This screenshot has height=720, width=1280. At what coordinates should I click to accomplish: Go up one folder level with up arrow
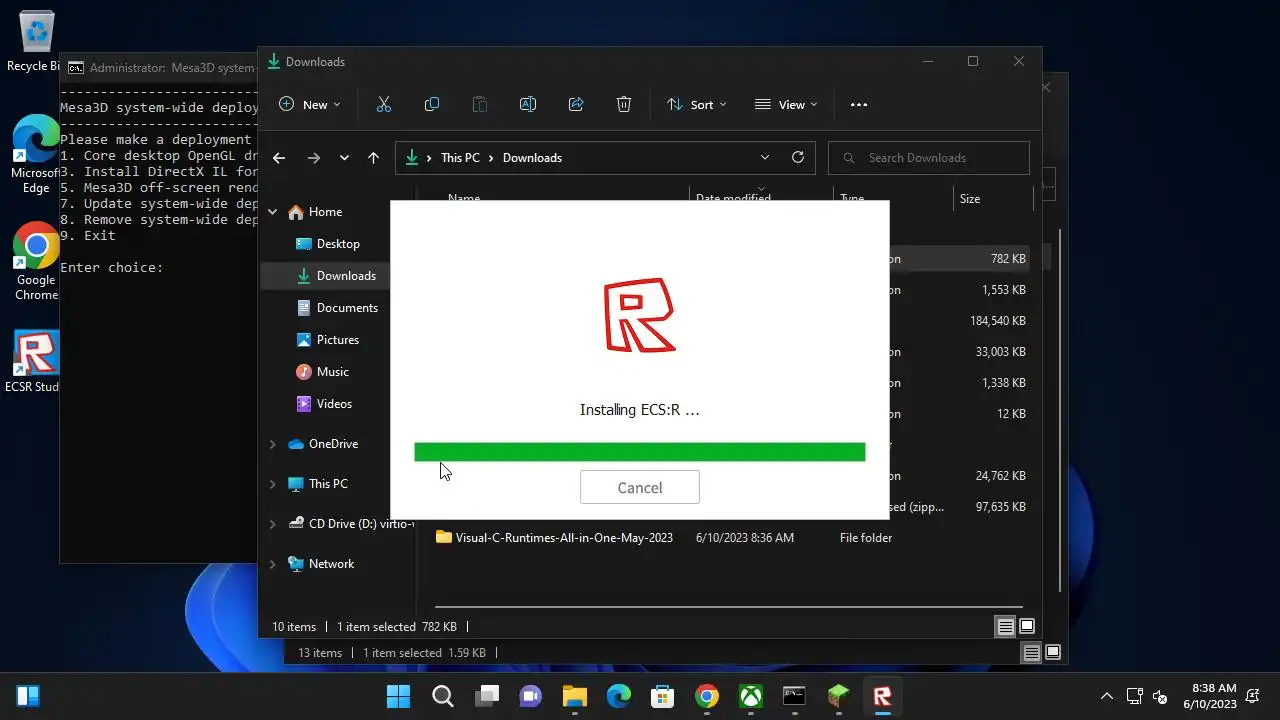pyautogui.click(x=373, y=158)
